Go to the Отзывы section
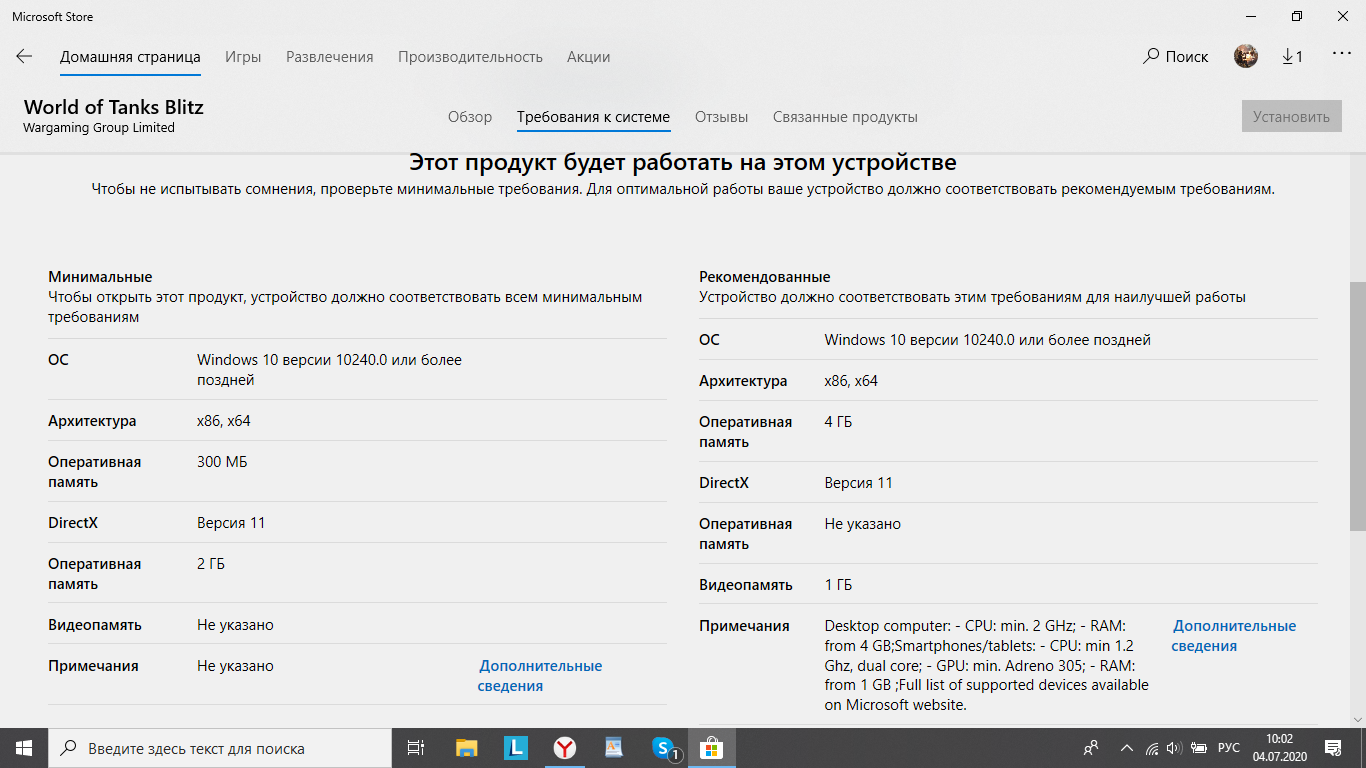This screenshot has width=1366, height=768. (721, 117)
